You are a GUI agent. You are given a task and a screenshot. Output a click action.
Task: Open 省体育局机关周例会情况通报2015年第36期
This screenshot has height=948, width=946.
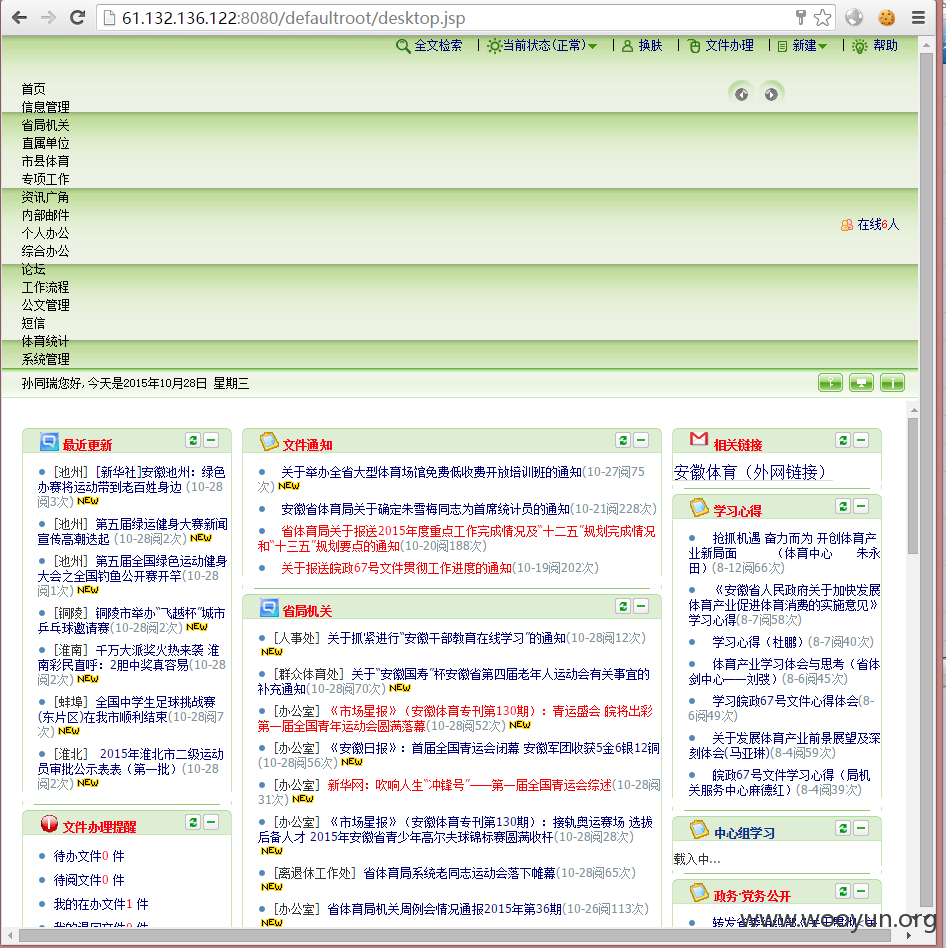(444, 909)
